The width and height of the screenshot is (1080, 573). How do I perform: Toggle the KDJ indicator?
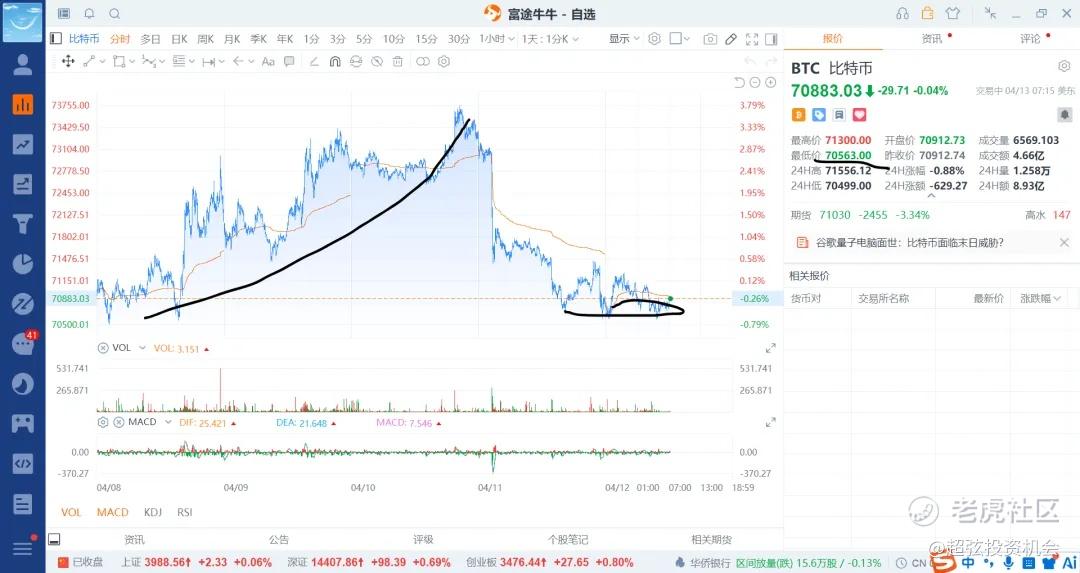pyautogui.click(x=152, y=512)
